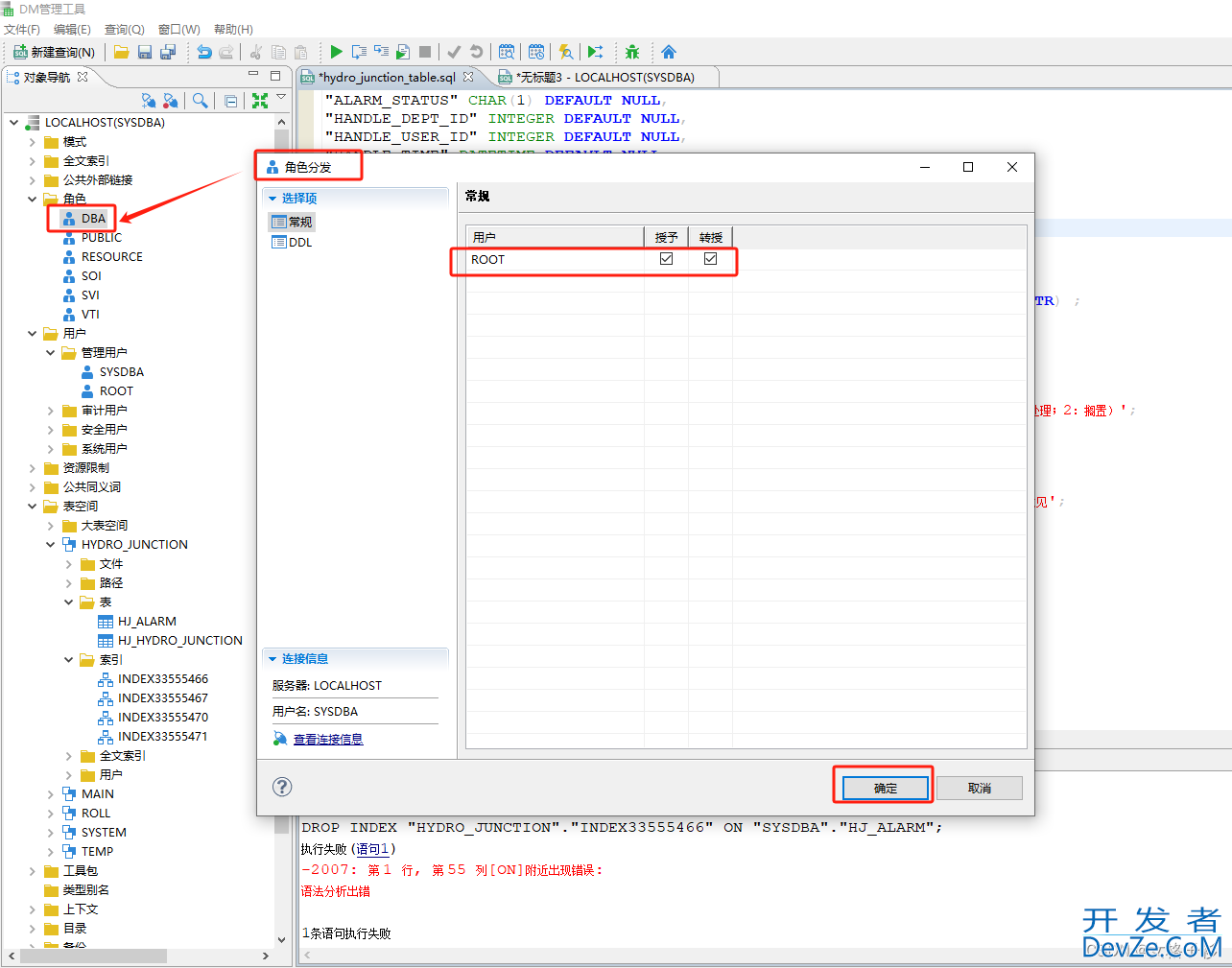The image size is (1232, 968).
Task: Expand the 审计用户 folder
Action: coord(50,411)
